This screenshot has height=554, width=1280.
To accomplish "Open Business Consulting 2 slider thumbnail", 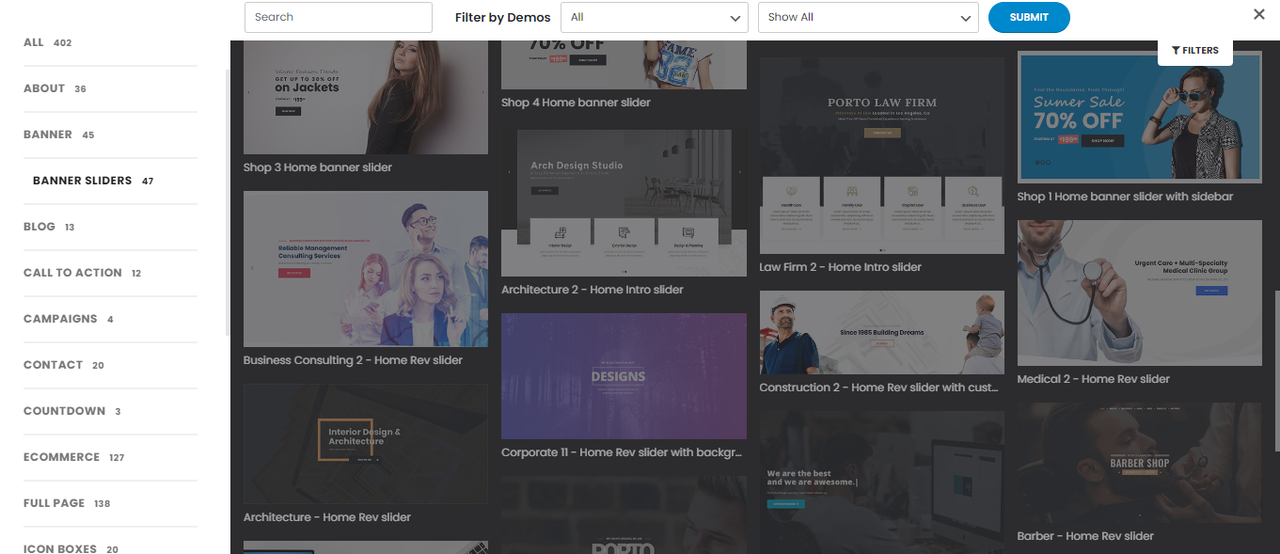I will click(366, 269).
